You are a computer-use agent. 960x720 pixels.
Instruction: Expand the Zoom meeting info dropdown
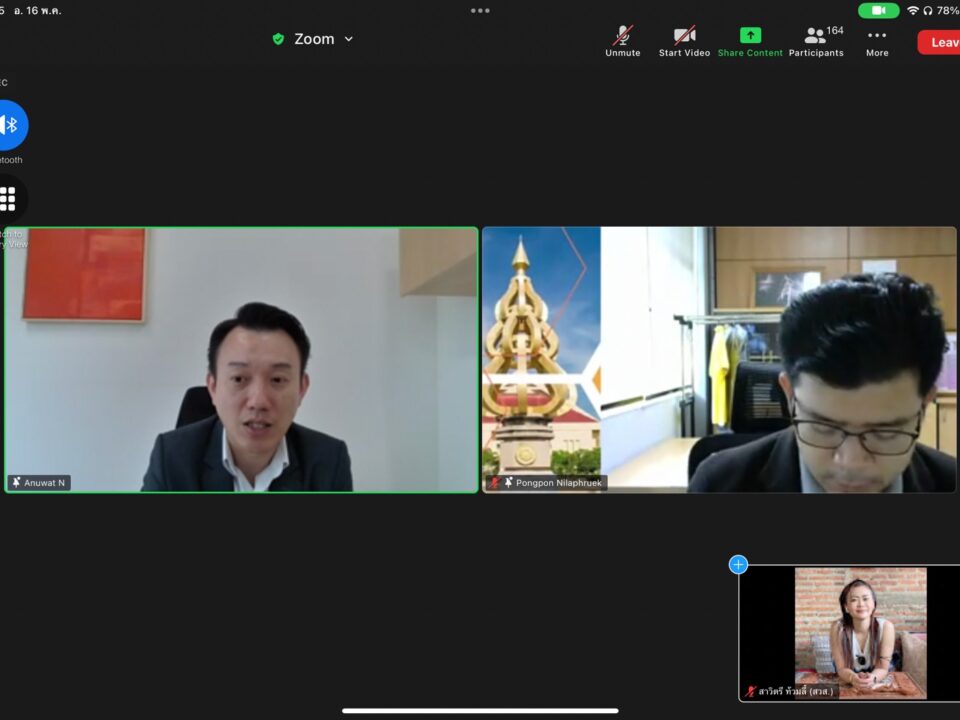349,39
